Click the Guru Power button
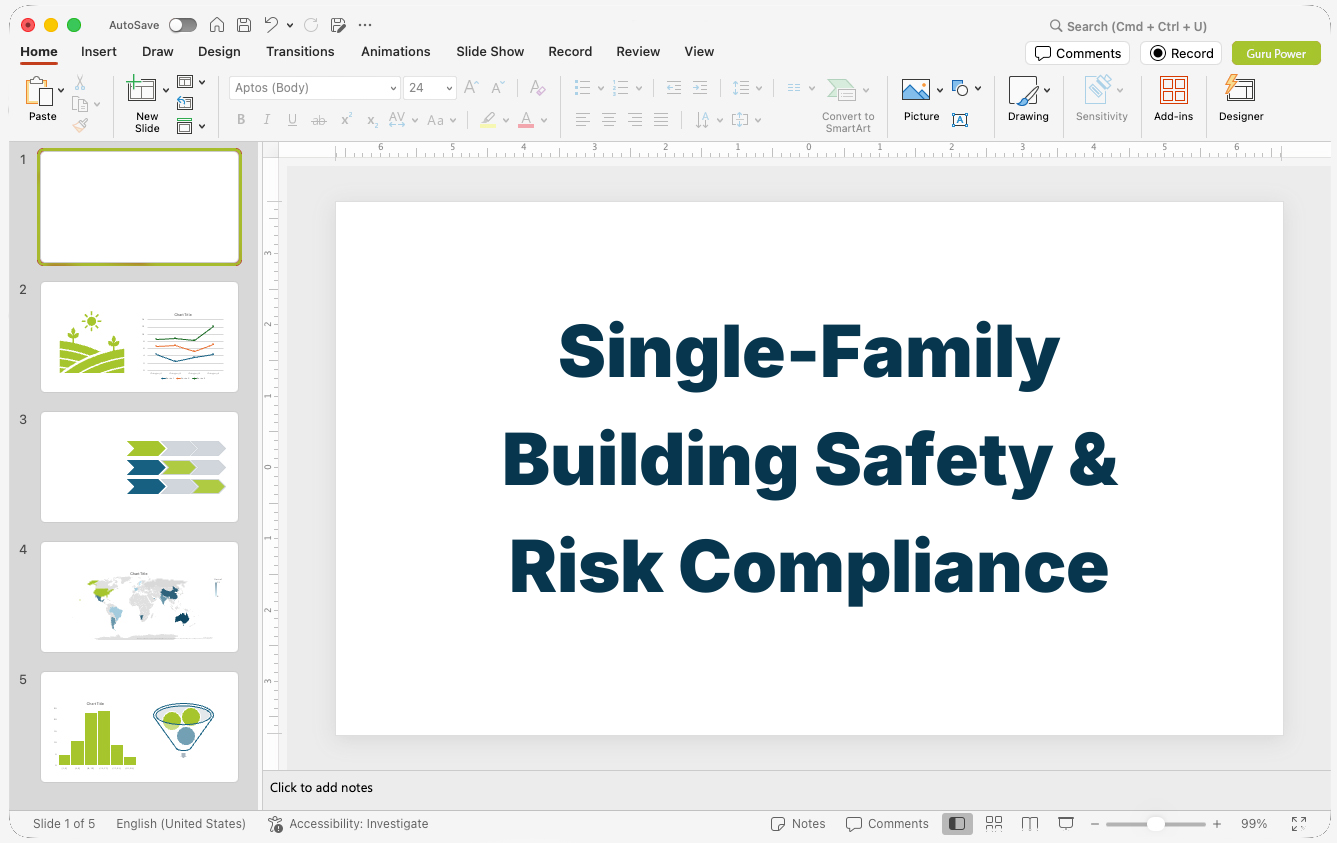This screenshot has width=1337, height=843. tap(1276, 53)
